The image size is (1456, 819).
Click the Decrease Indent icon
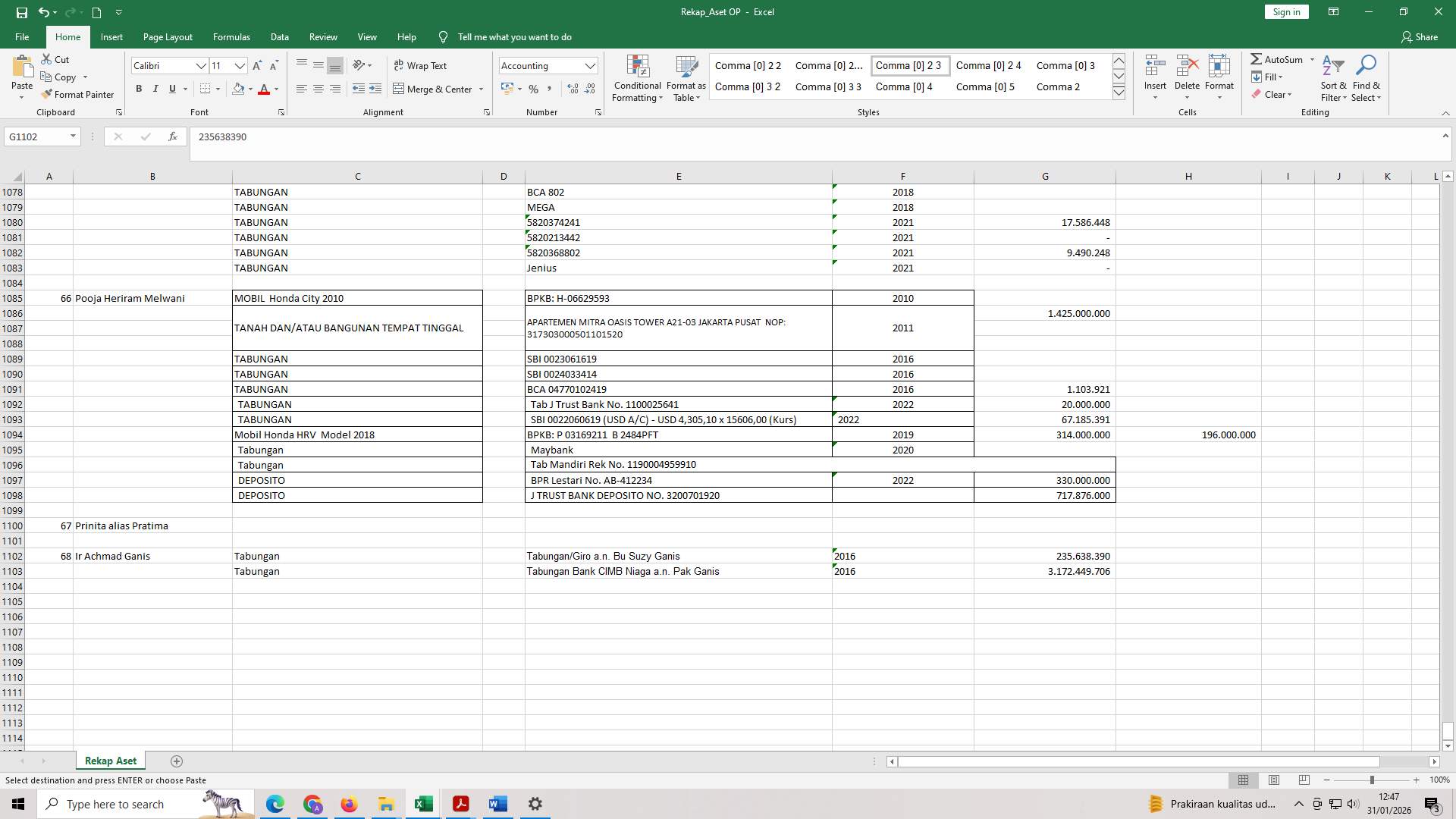pos(358,89)
